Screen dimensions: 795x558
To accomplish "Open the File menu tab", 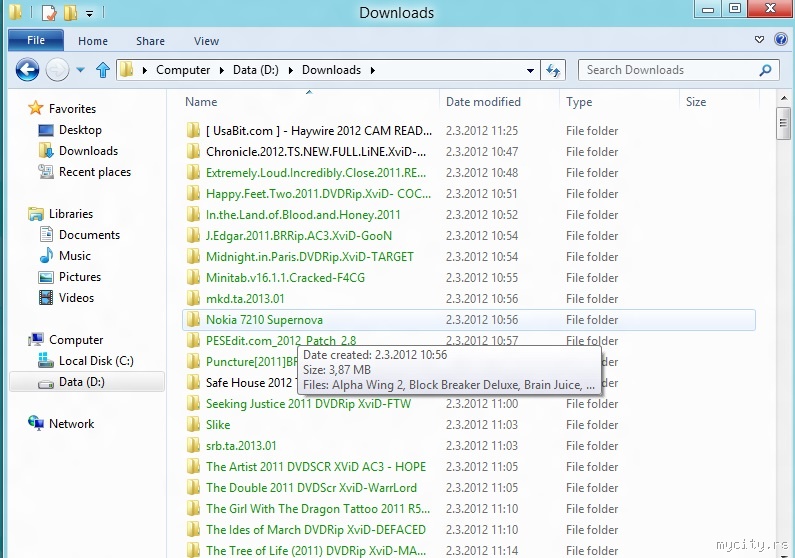I will click(x=36, y=41).
